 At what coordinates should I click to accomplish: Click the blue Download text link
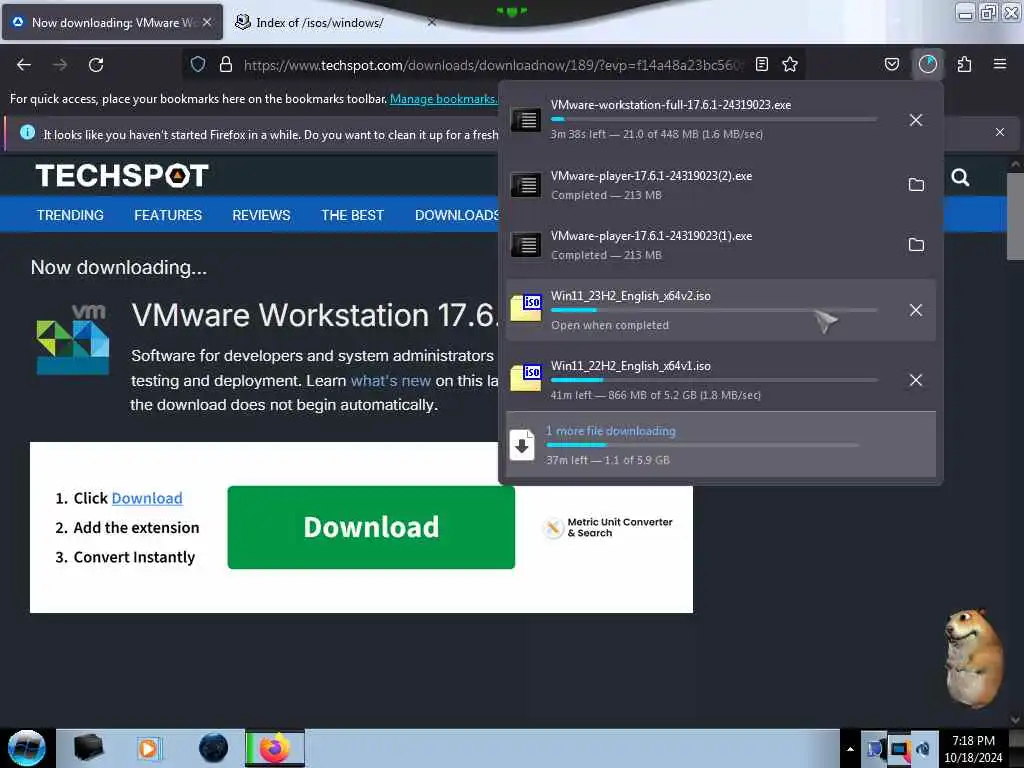(147, 498)
